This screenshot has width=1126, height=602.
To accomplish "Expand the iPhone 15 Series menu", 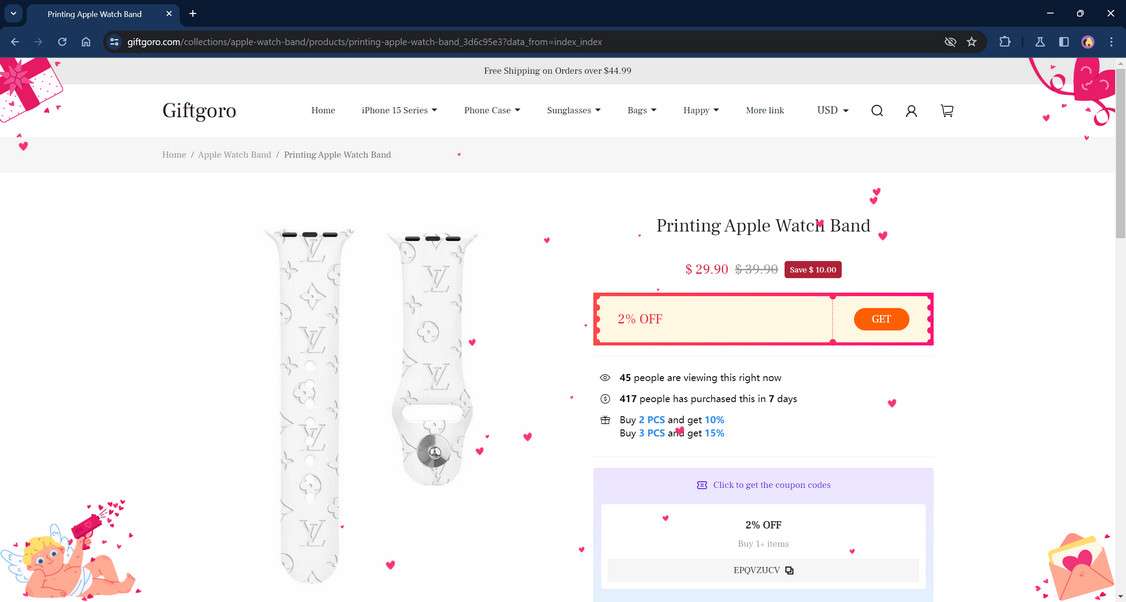I will click(x=398, y=110).
